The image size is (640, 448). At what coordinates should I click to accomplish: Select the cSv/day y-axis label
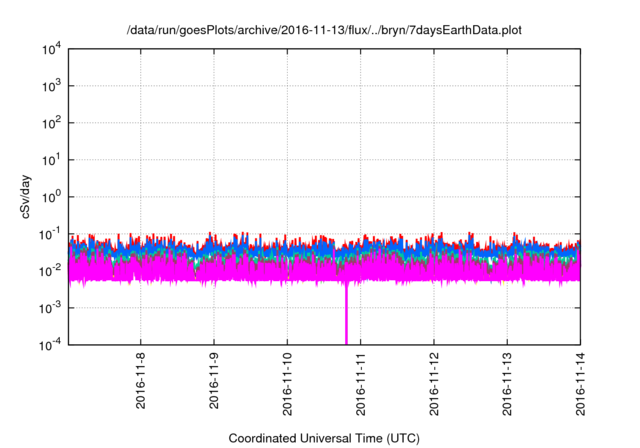[x=26, y=197]
